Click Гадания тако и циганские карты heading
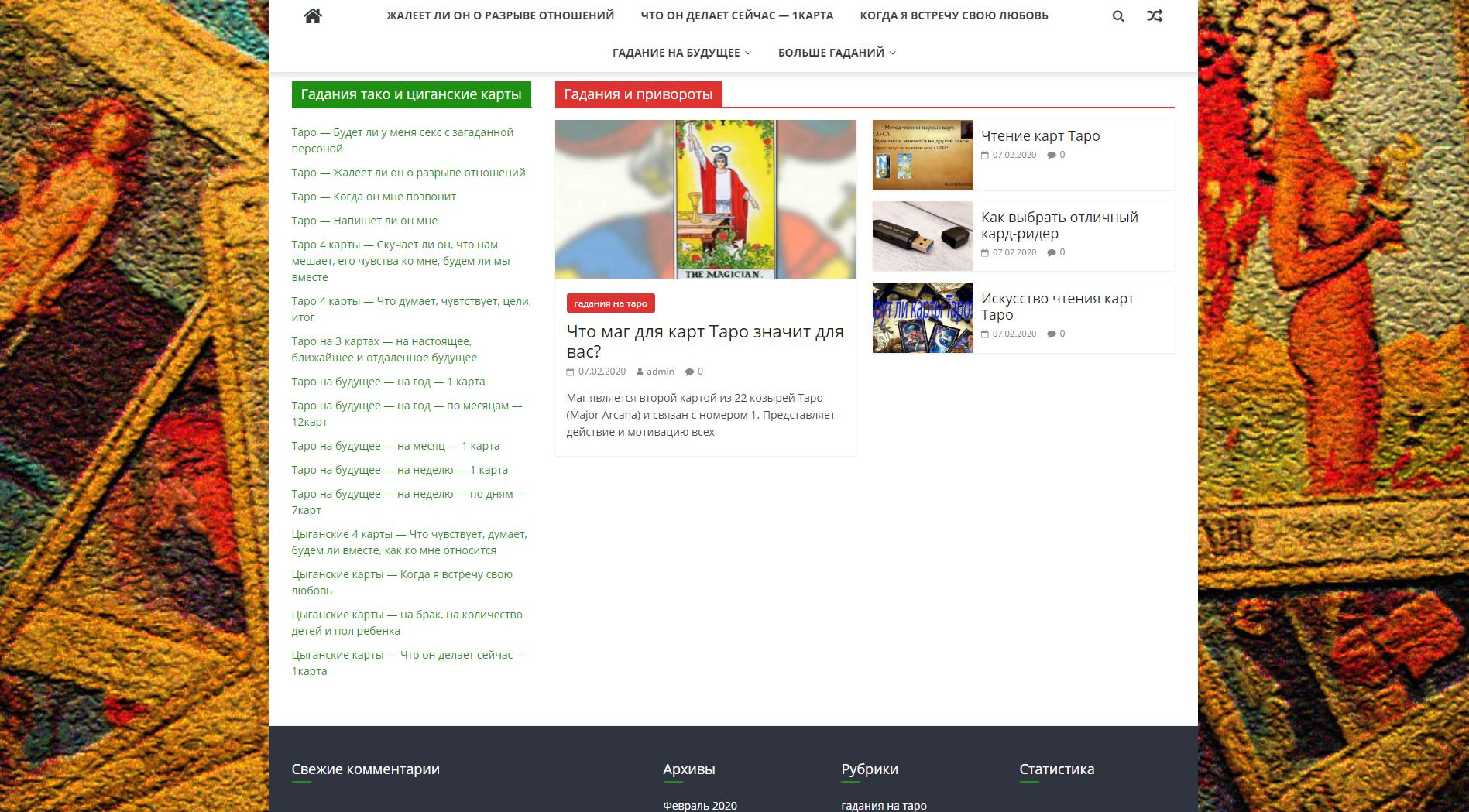 (411, 94)
